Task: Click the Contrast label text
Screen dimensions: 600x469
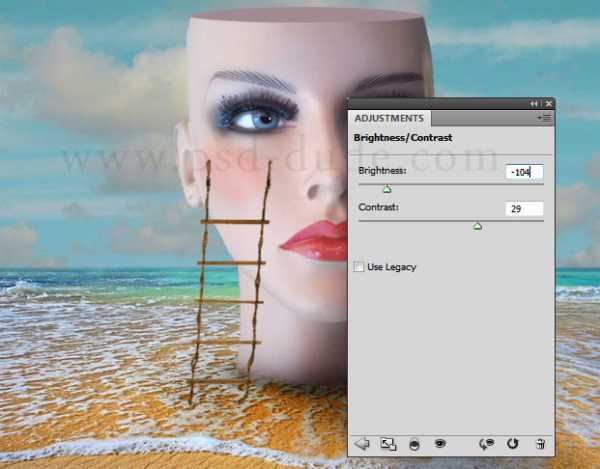Action: 378,207
